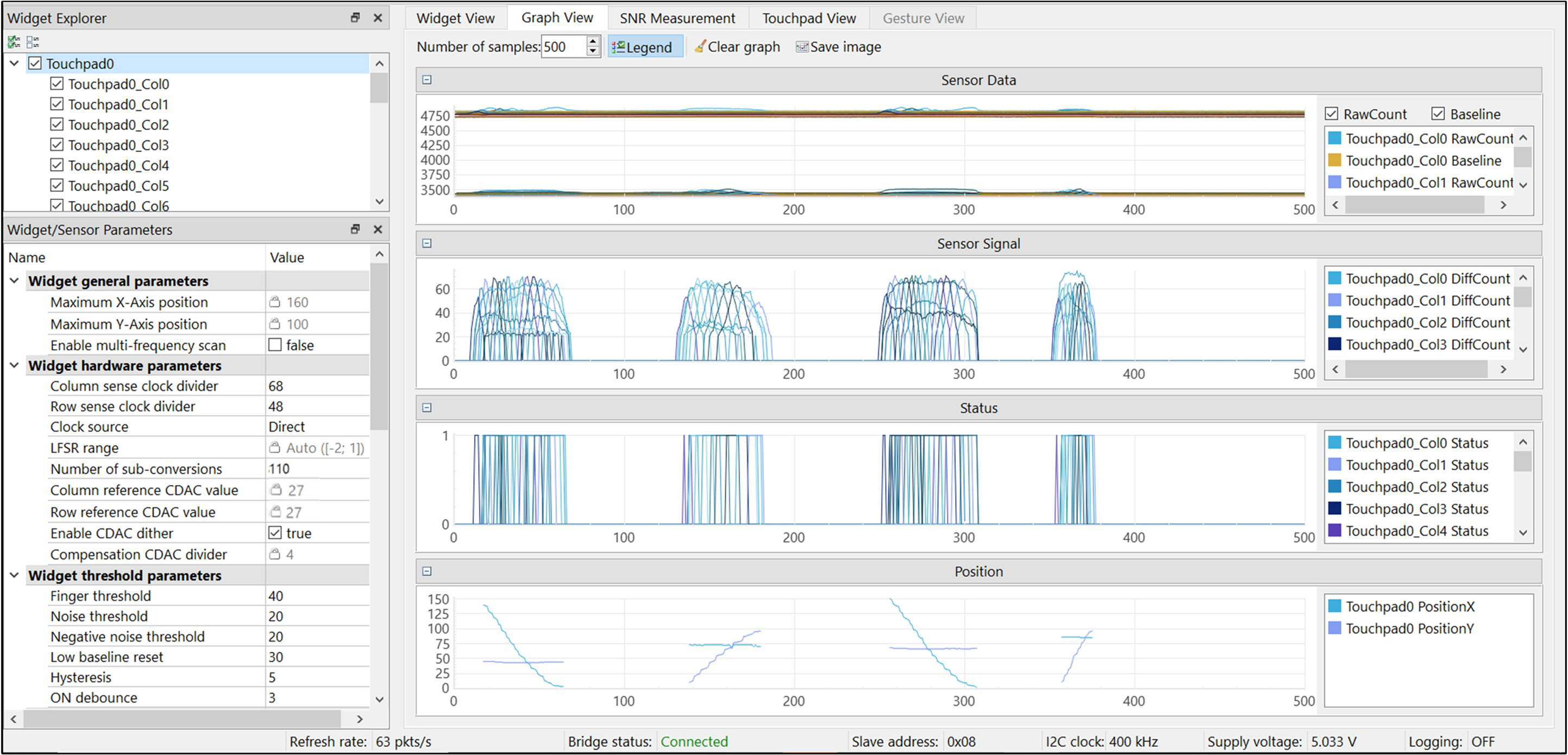Click Touchpad0_Col3 DiffCount color swatch

coord(1334,344)
